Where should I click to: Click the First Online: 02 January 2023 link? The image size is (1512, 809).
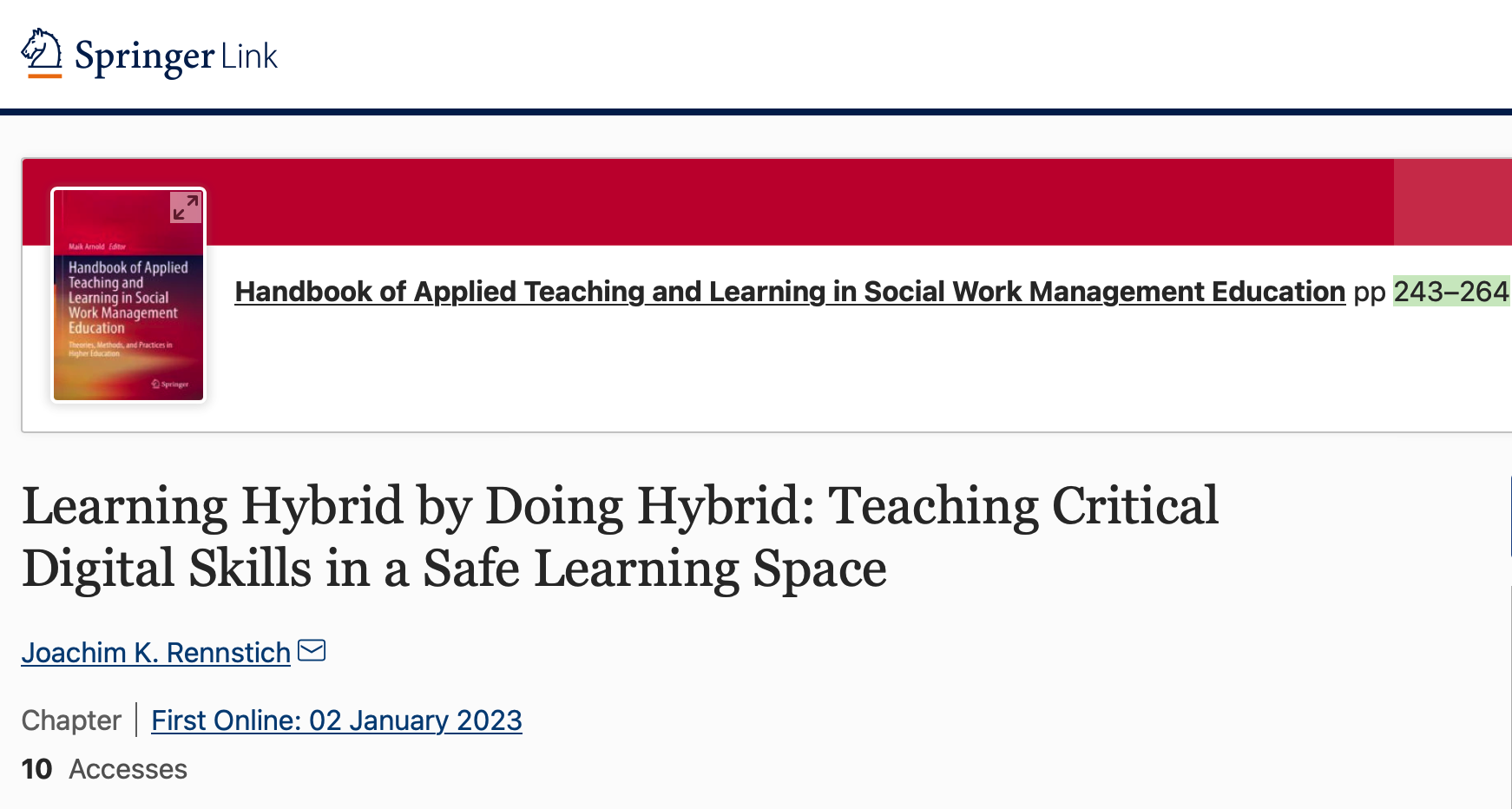336,720
